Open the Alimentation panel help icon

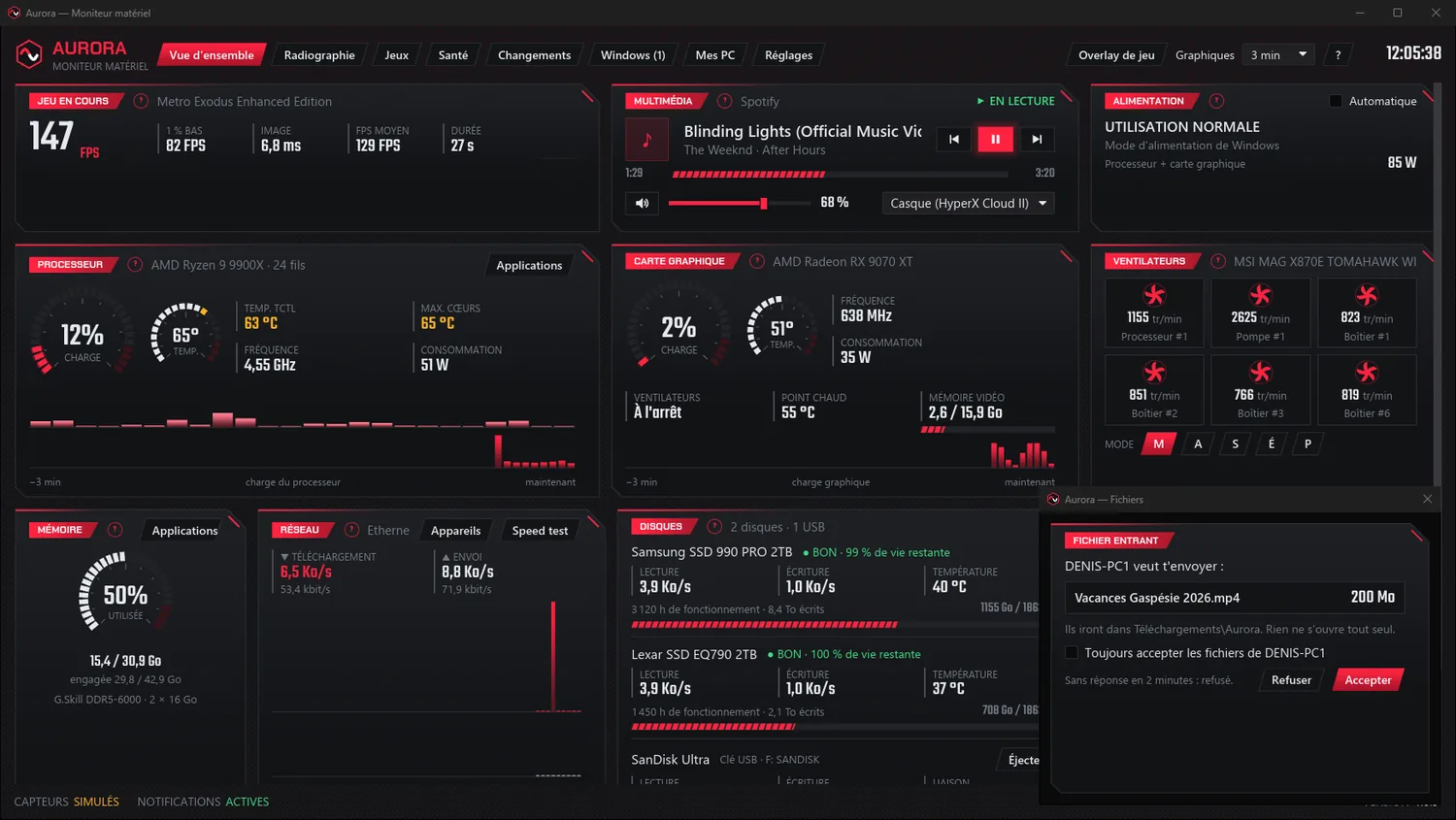tap(1216, 101)
